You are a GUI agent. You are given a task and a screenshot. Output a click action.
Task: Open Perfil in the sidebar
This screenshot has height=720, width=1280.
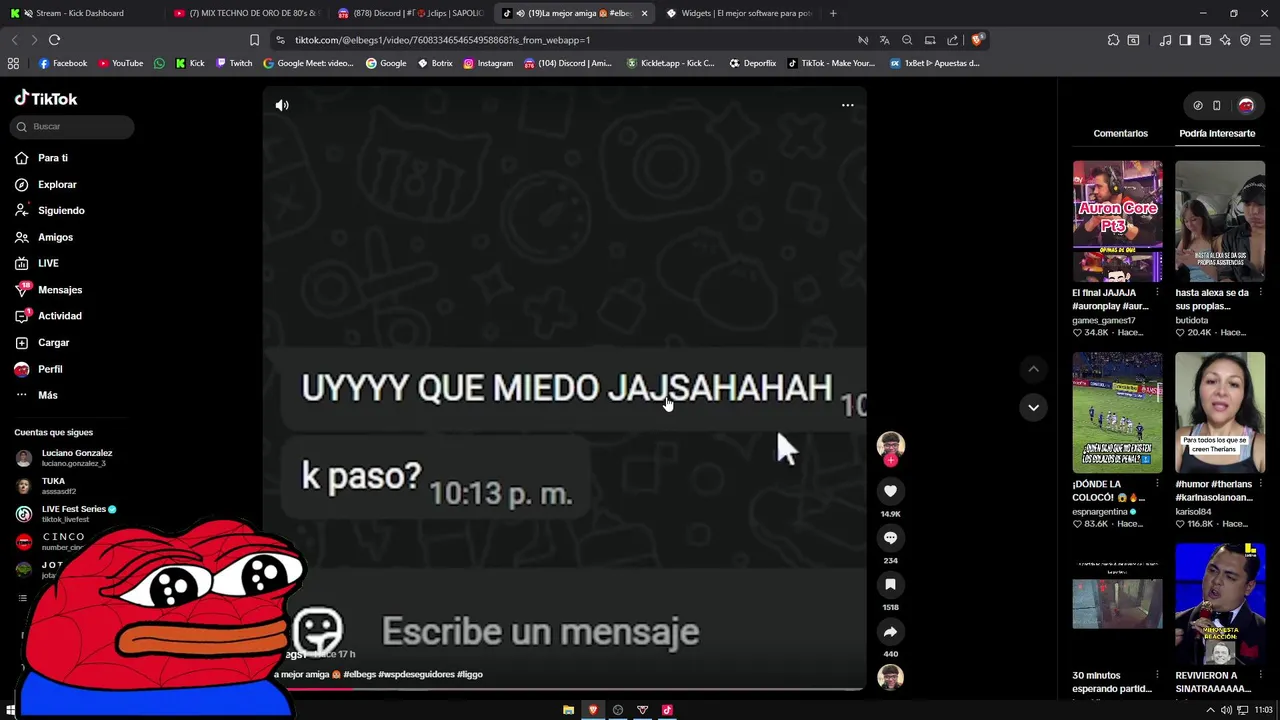pyautogui.click(x=39, y=369)
